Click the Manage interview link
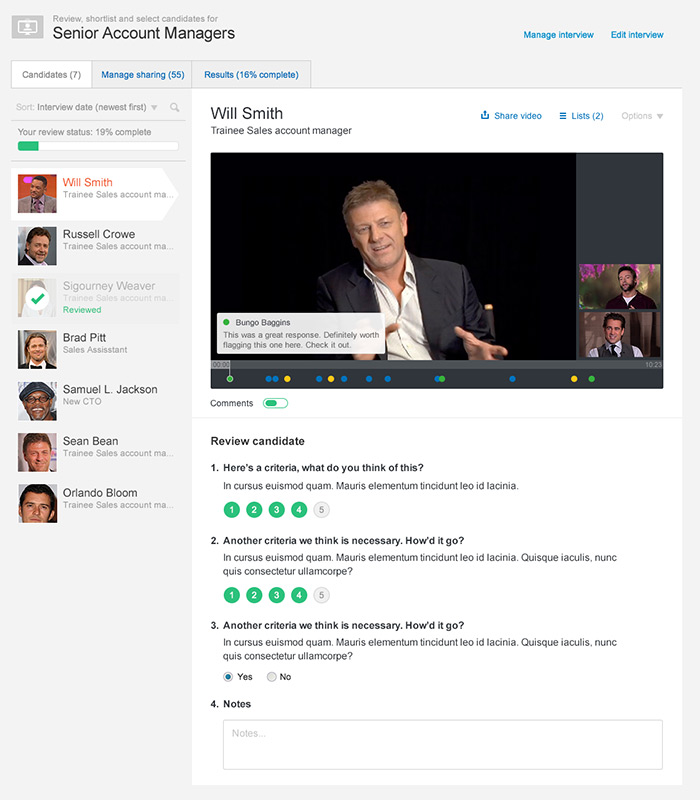 pos(558,35)
